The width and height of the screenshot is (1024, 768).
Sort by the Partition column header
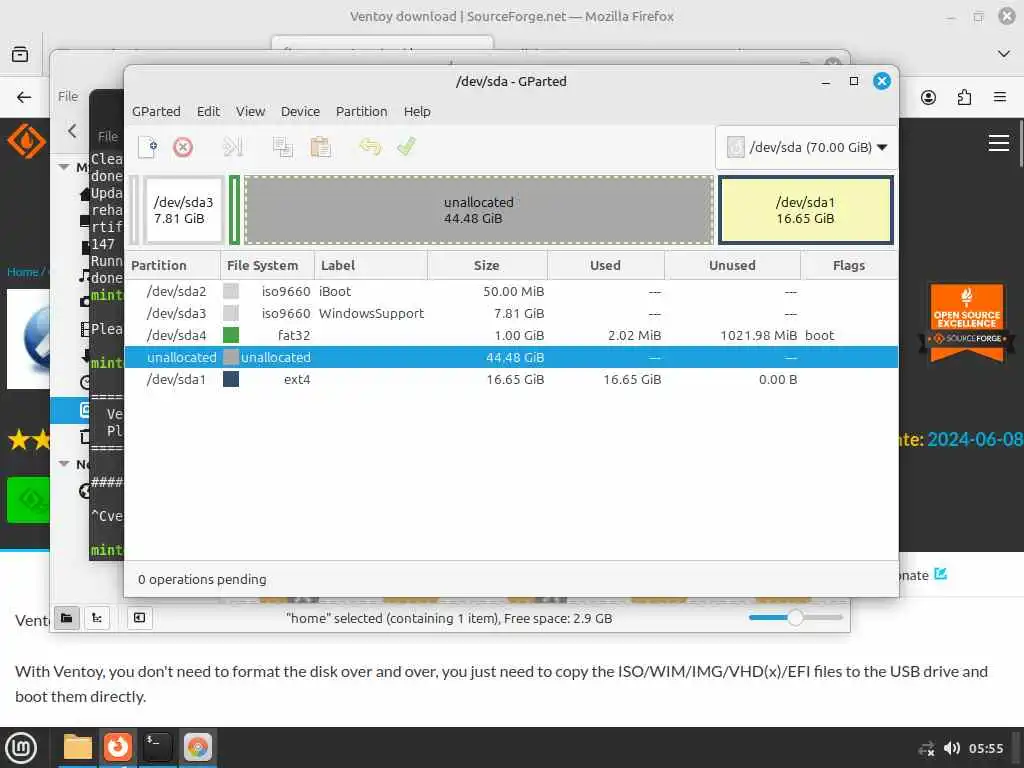pos(172,266)
